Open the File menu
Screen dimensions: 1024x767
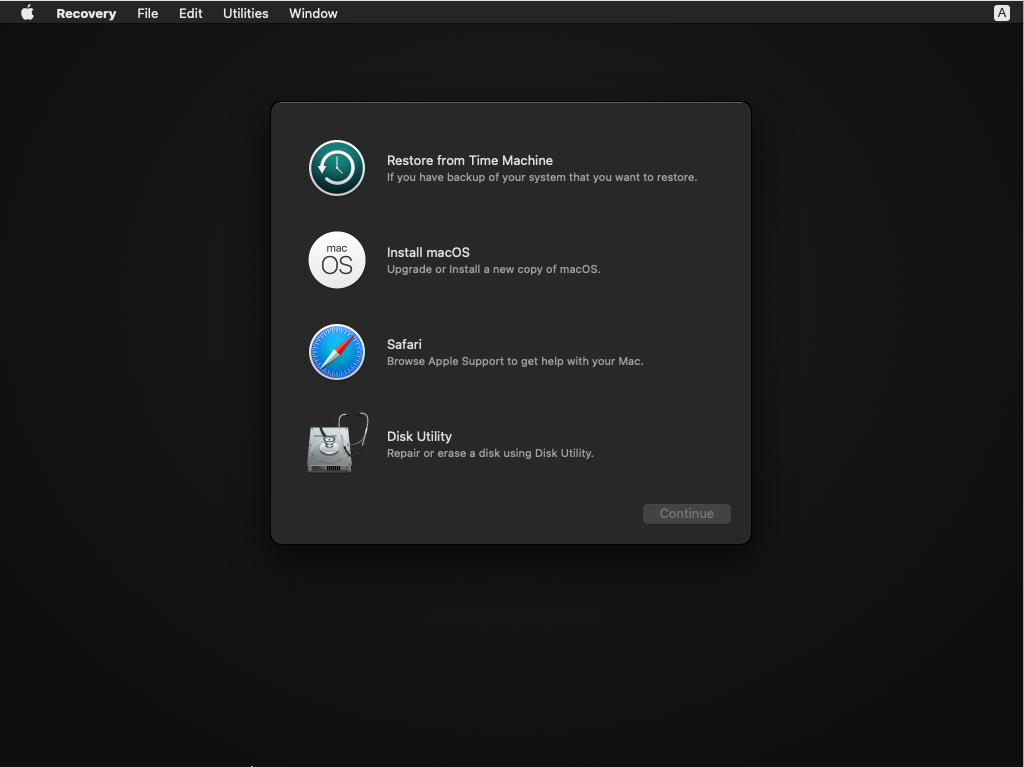(x=148, y=13)
